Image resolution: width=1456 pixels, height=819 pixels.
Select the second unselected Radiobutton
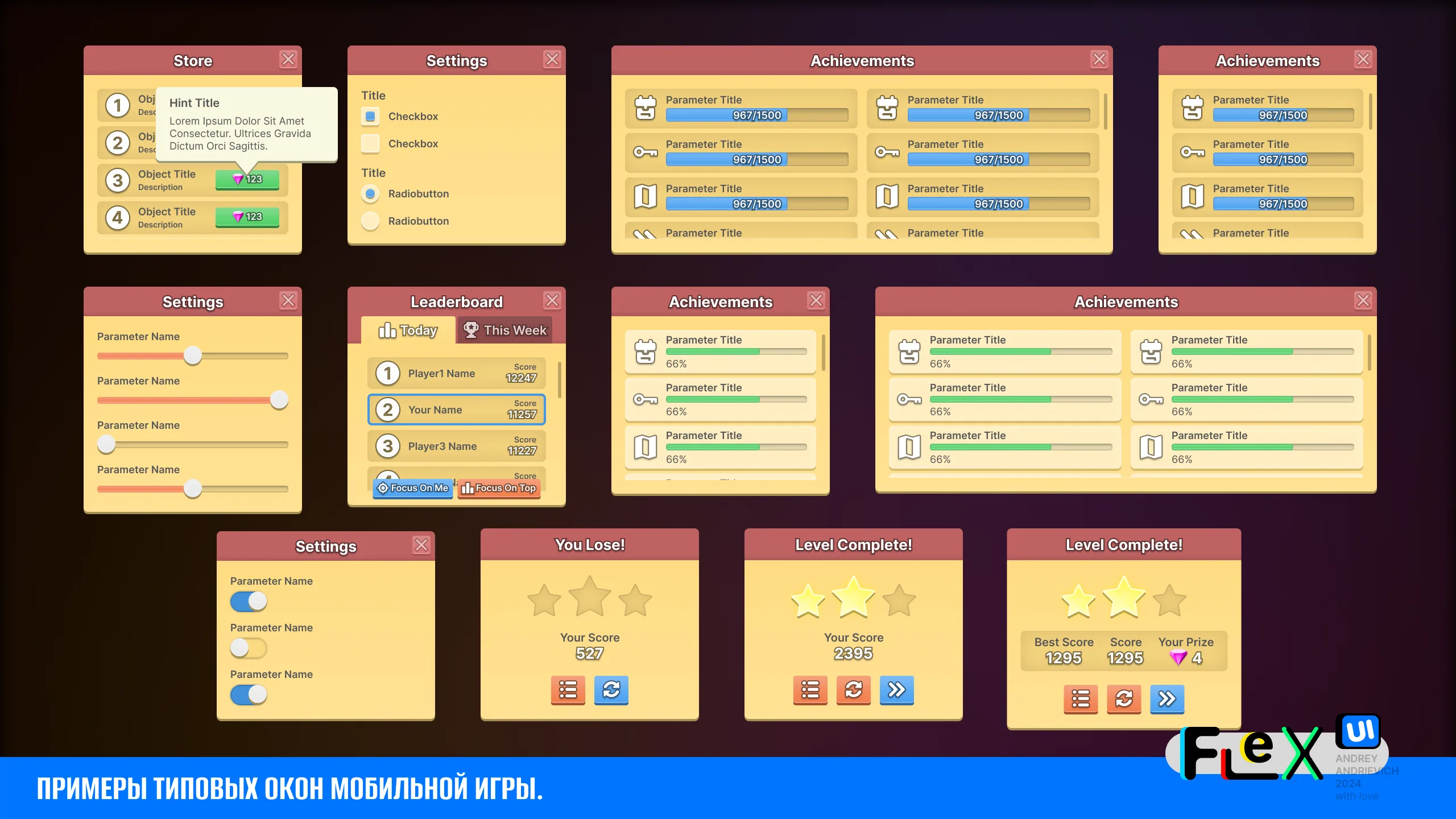pos(370,221)
